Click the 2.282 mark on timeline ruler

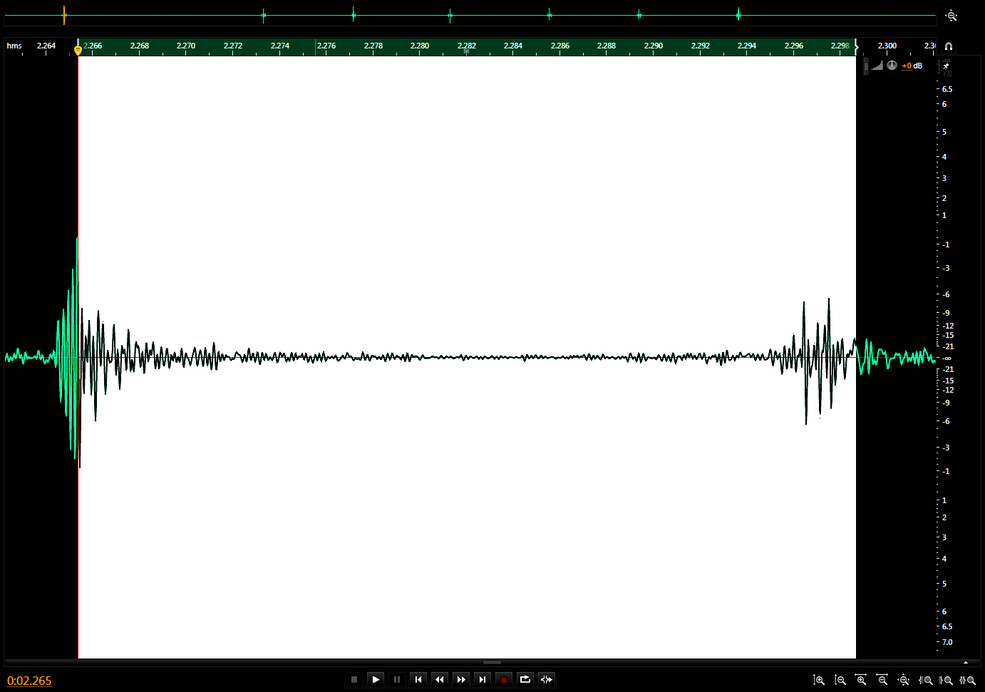coord(466,46)
